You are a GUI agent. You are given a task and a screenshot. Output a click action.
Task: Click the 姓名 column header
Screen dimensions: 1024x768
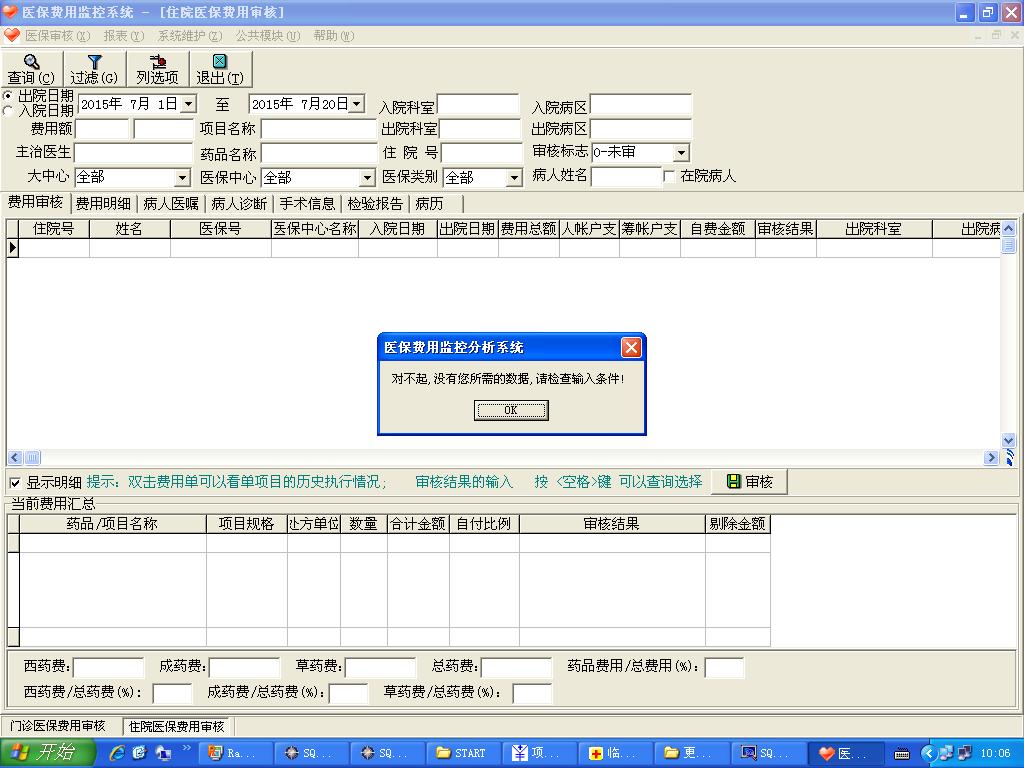(x=129, y=229)
